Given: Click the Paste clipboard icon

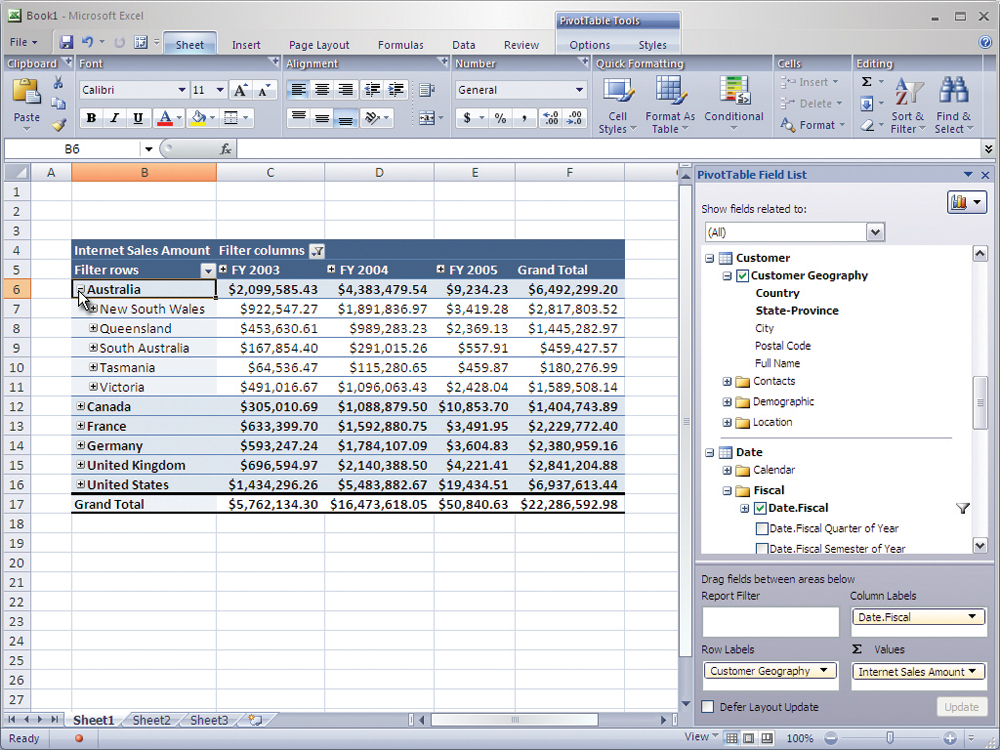Looking at the screenshot, I should click(26, 92).
